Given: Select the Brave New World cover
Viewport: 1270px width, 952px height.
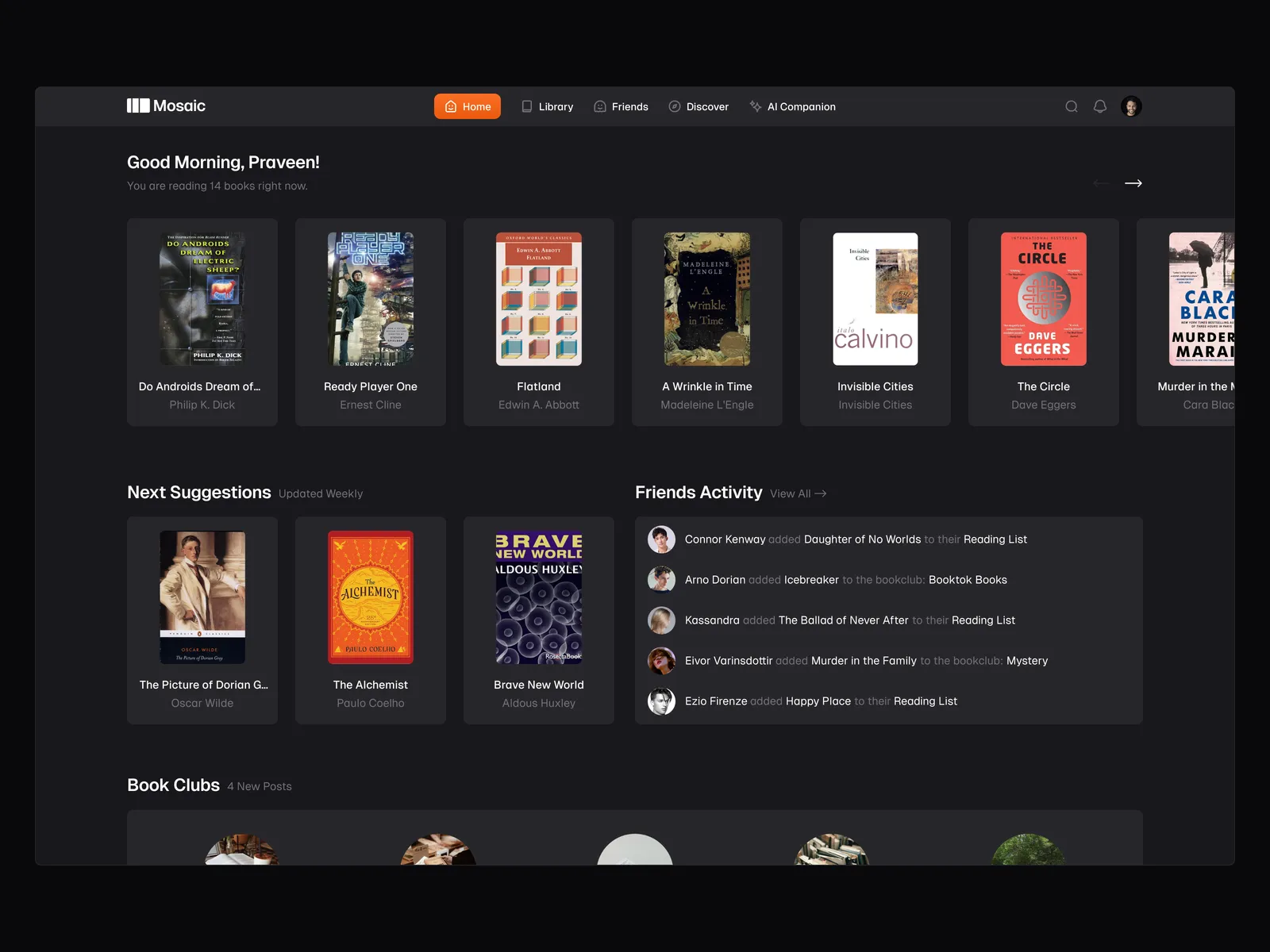Looking at the screenshot, I should point(539,597).
